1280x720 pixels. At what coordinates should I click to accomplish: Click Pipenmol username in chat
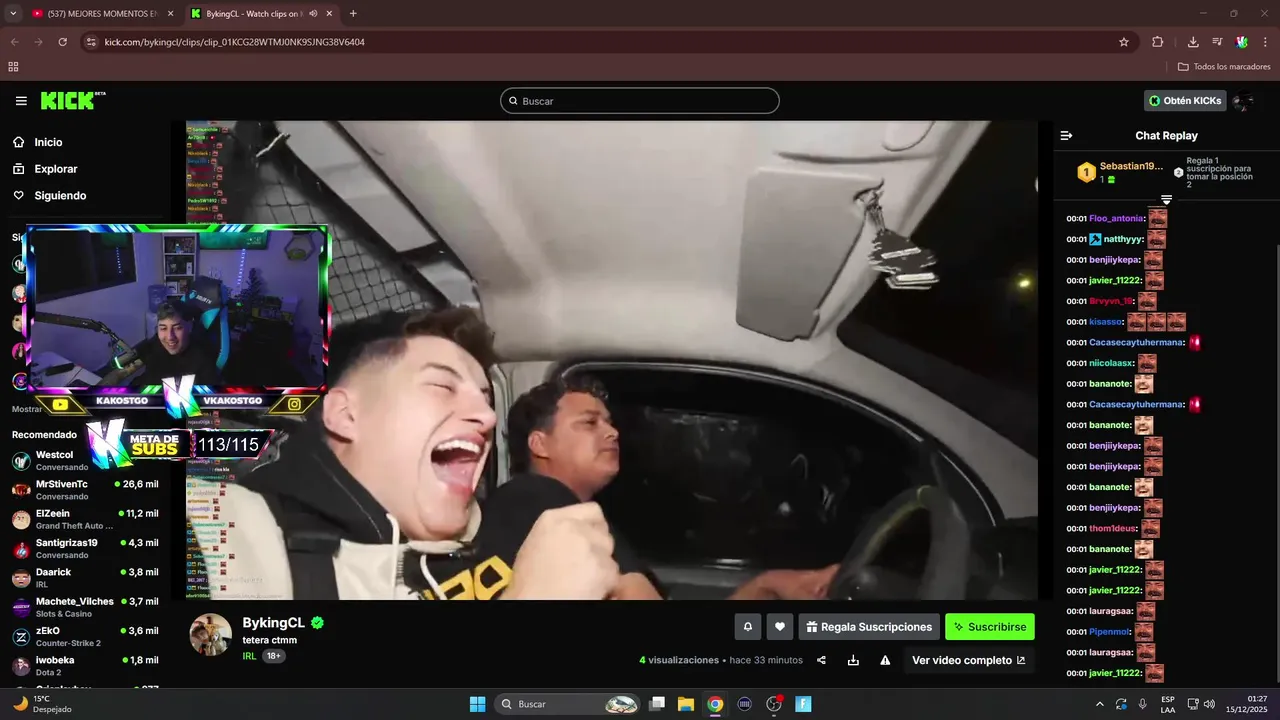tap(1110, 632)
